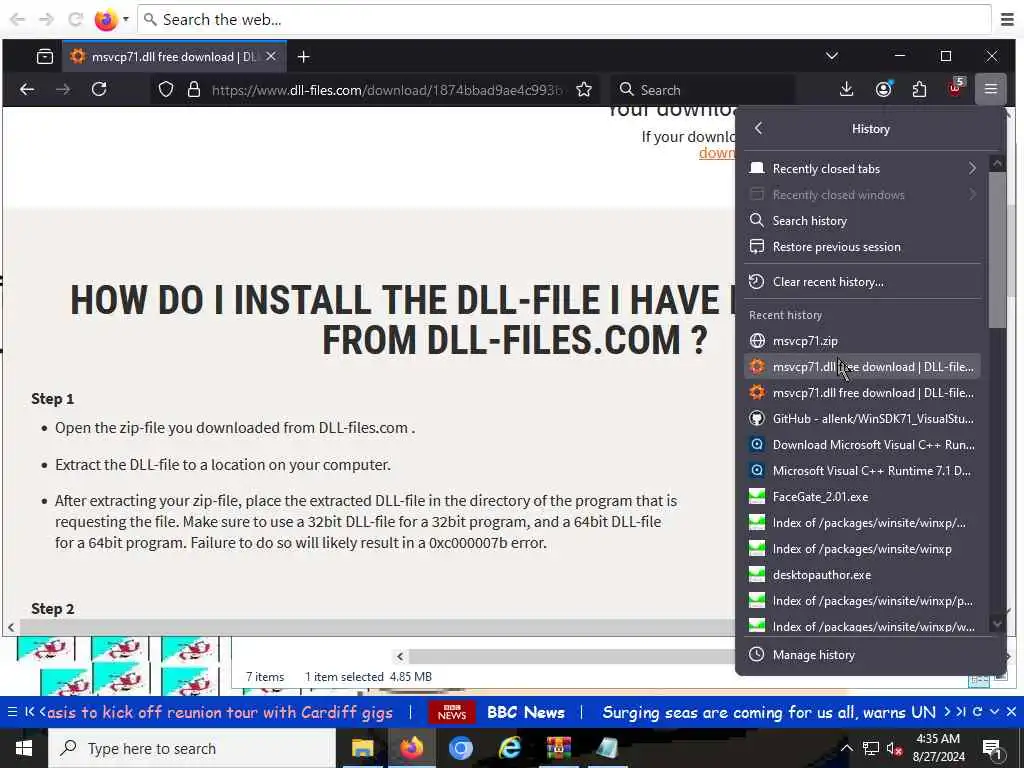Open the Firefox account icon
This screenshot has width=1024, height=768.
(x=884, y=89)
